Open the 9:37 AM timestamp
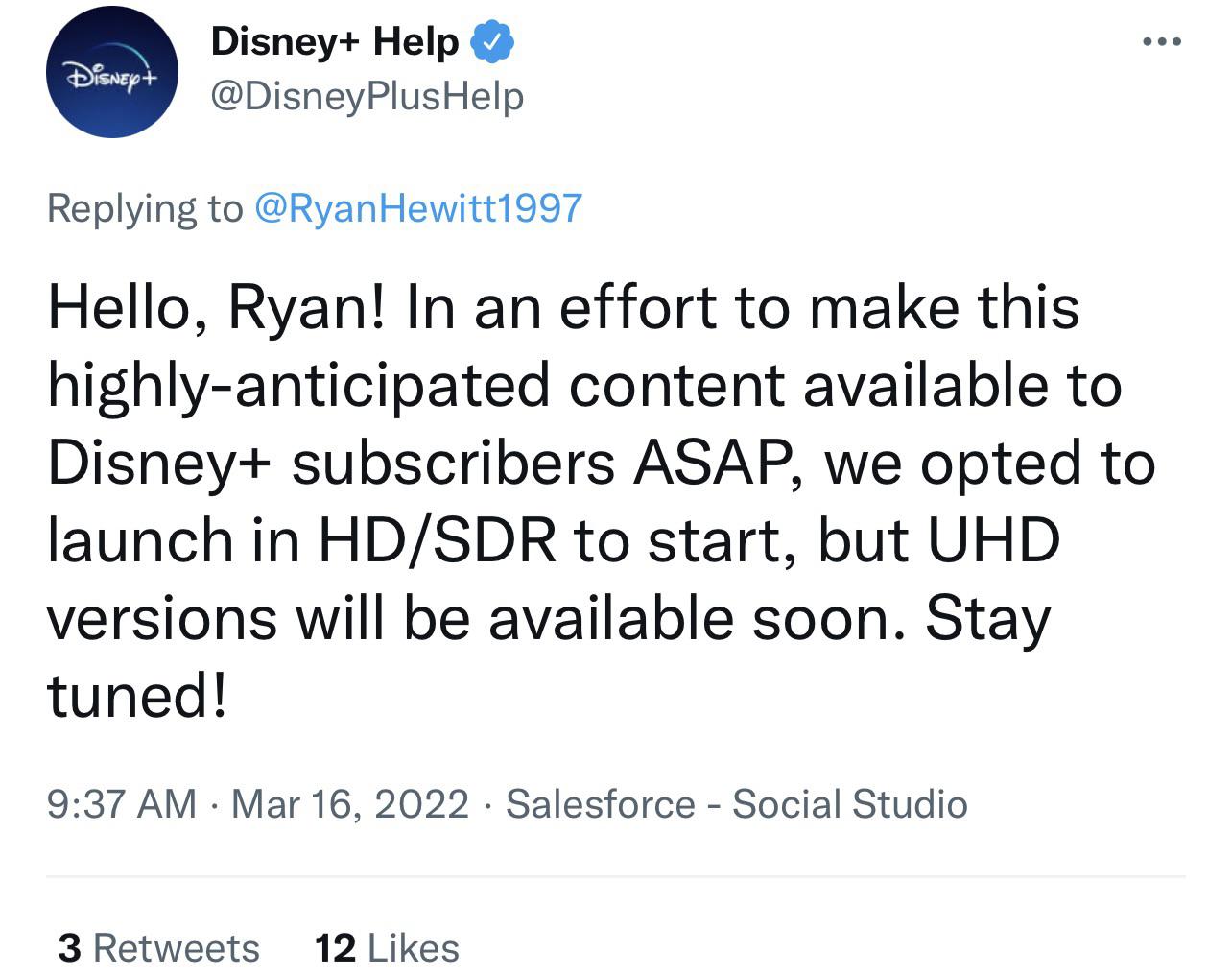 coord(122,804)
